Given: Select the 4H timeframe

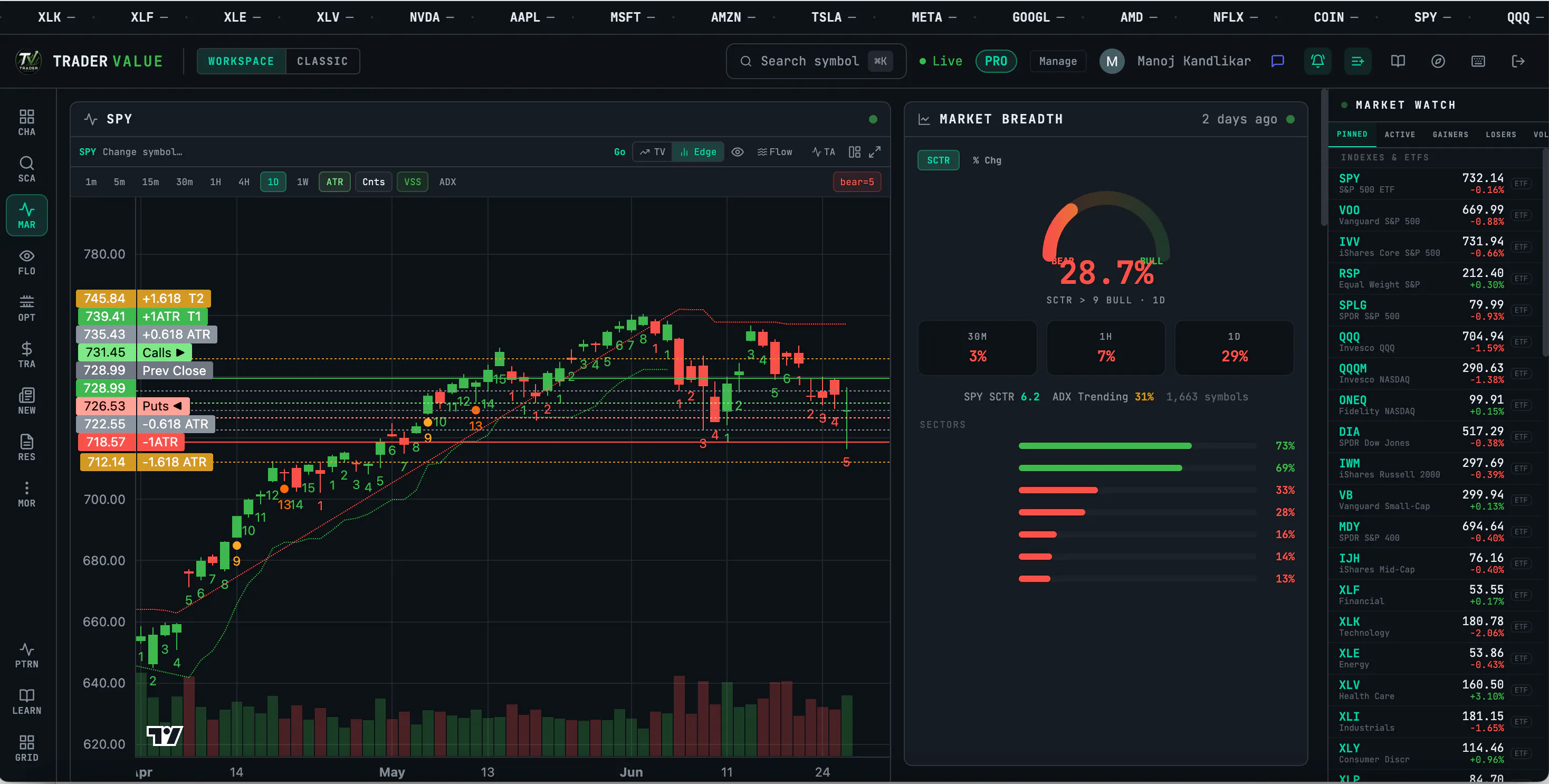Looking at the screenshot, I should [244, 181].
